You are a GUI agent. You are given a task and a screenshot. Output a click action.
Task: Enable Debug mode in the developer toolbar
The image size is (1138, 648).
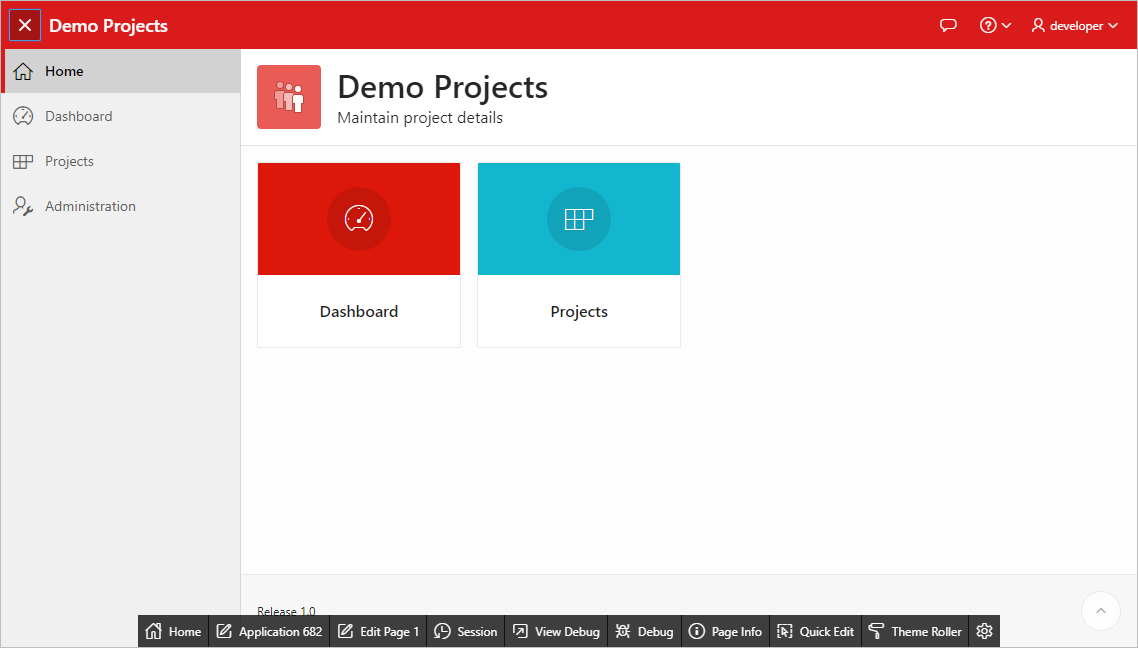[644, 631]
